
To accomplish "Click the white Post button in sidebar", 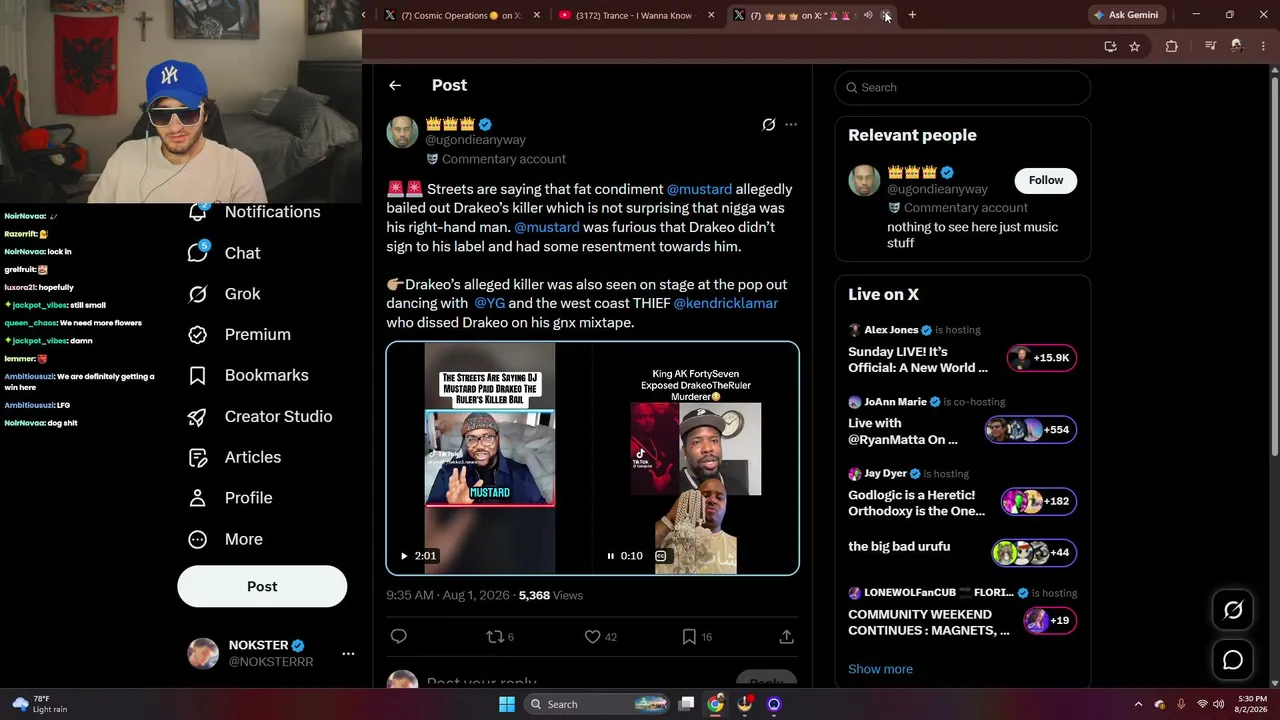I will point(262,587).
